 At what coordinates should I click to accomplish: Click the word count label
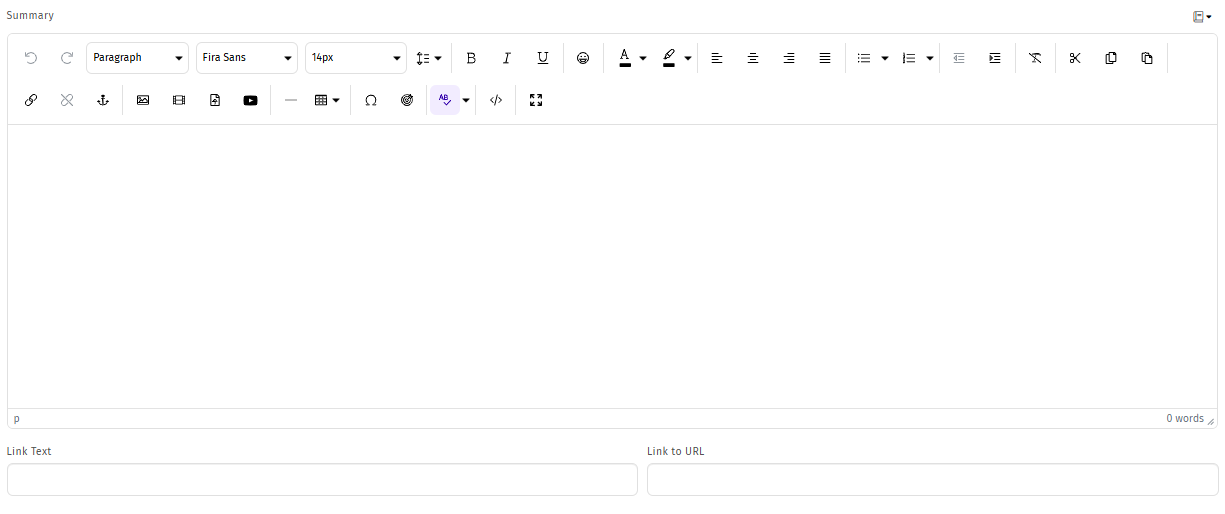(x=1184, y=418)
